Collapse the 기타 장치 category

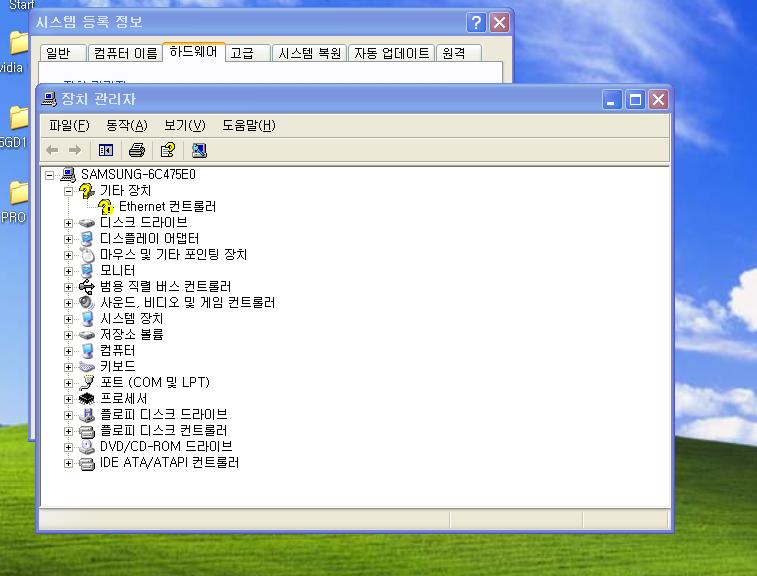click(68, 191)
